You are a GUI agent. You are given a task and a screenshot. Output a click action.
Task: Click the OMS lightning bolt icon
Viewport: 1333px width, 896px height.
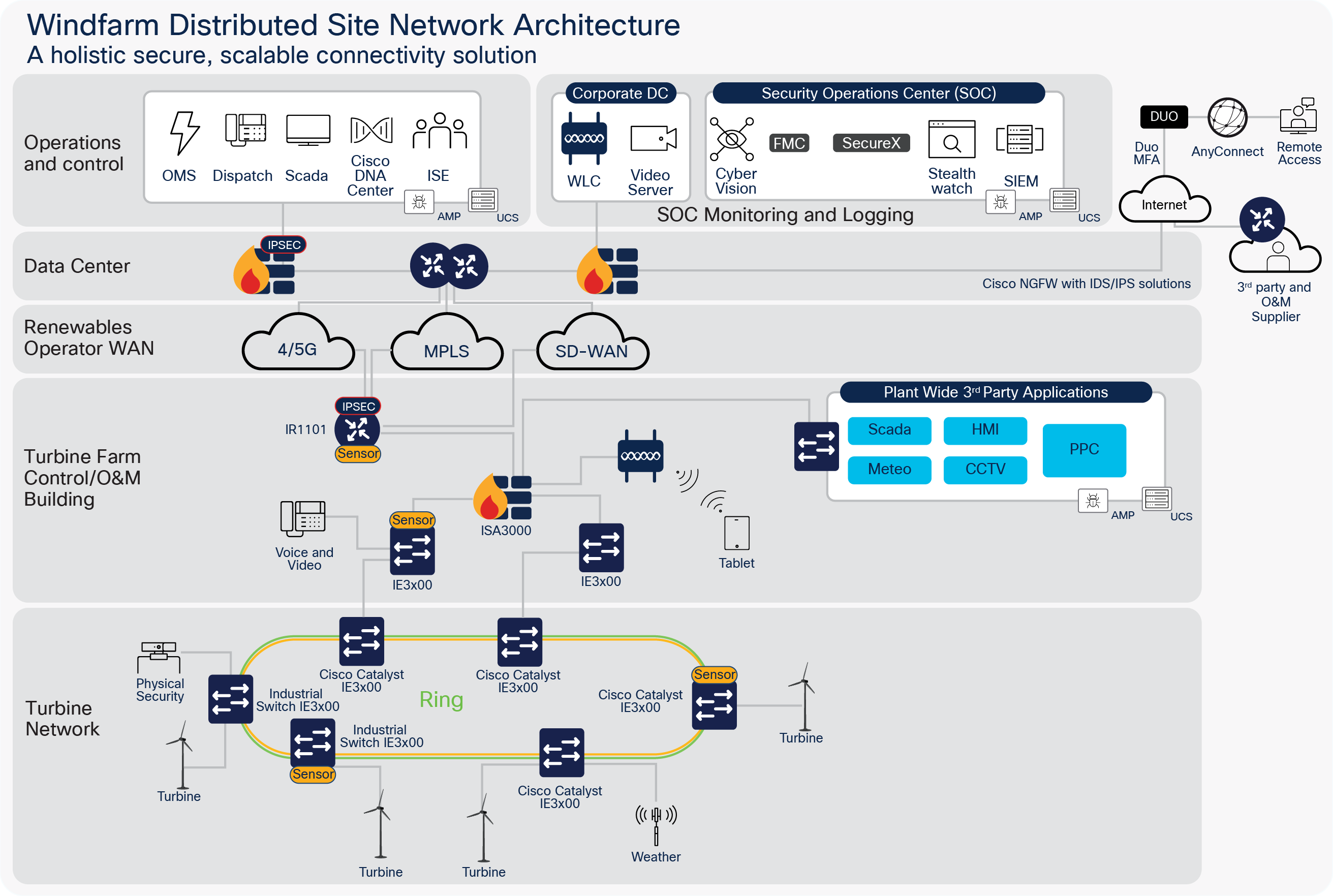pyautogui.click(x=184, y=133)
